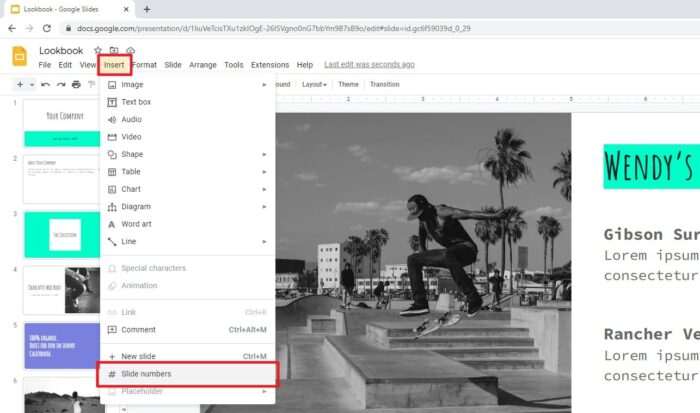Expand the Shape submenu arrow
The image size is (700, 413).
(264, 154)
